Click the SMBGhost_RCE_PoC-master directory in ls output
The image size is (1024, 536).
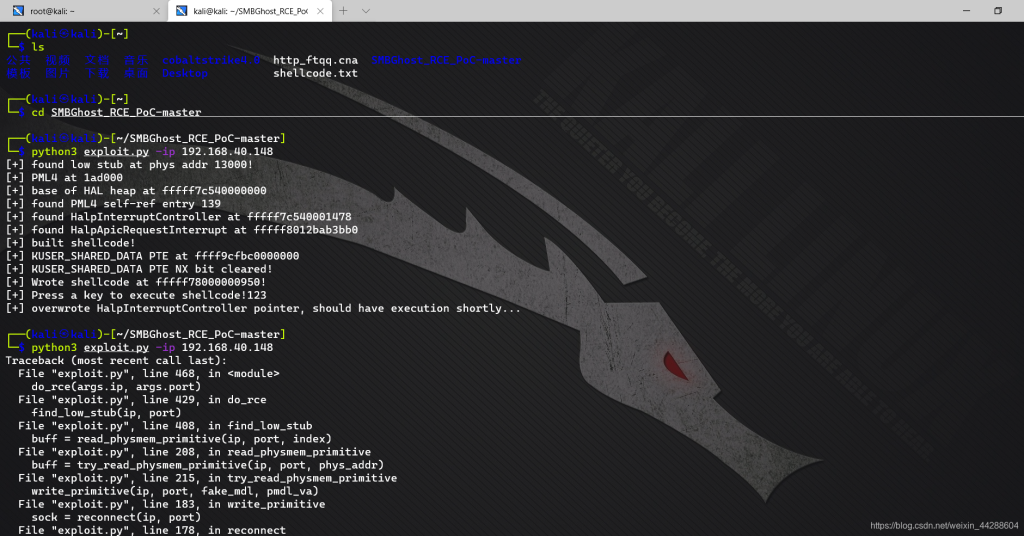(446, 60)
